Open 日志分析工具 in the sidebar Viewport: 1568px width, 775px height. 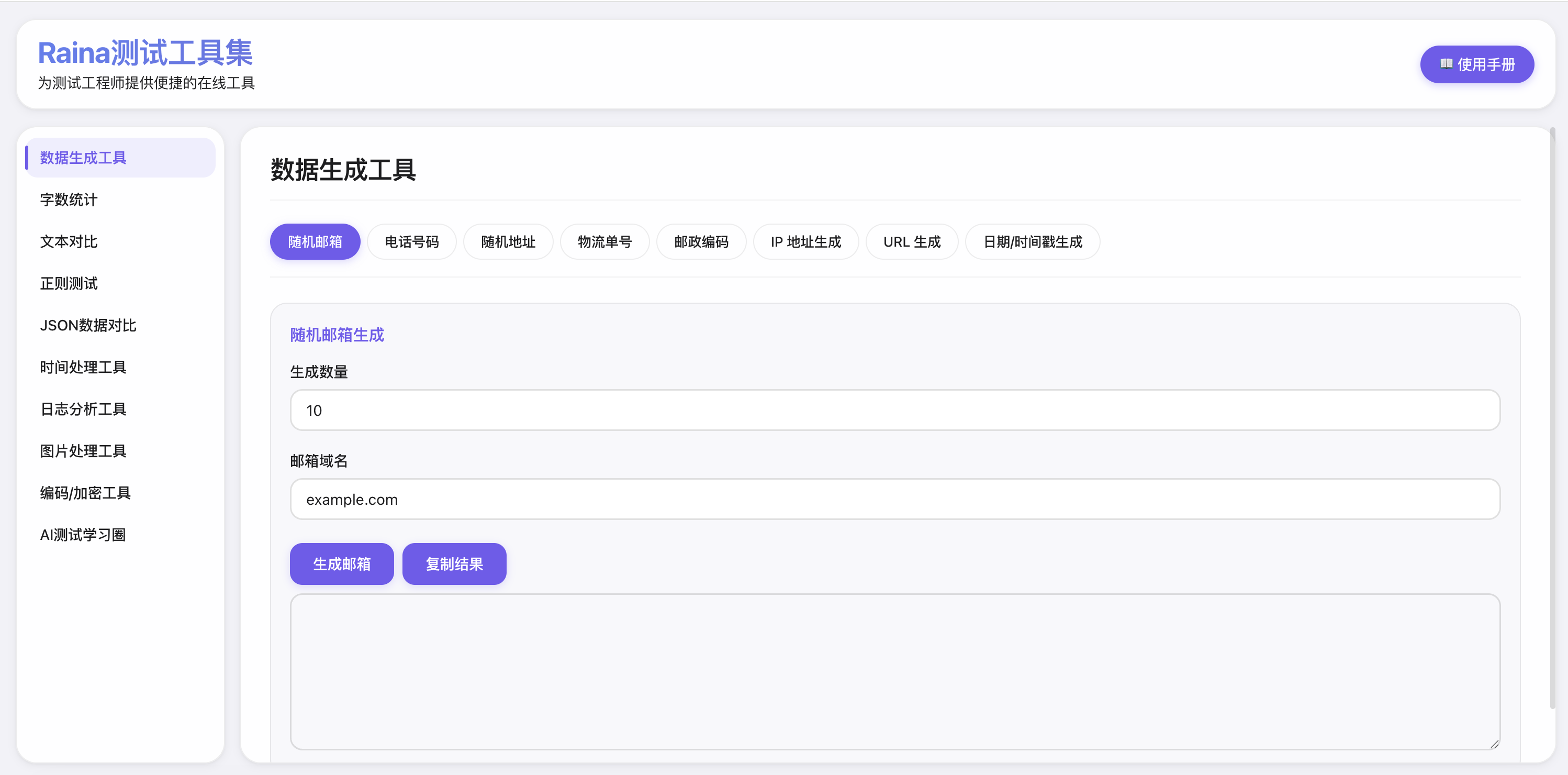[120, 409]
